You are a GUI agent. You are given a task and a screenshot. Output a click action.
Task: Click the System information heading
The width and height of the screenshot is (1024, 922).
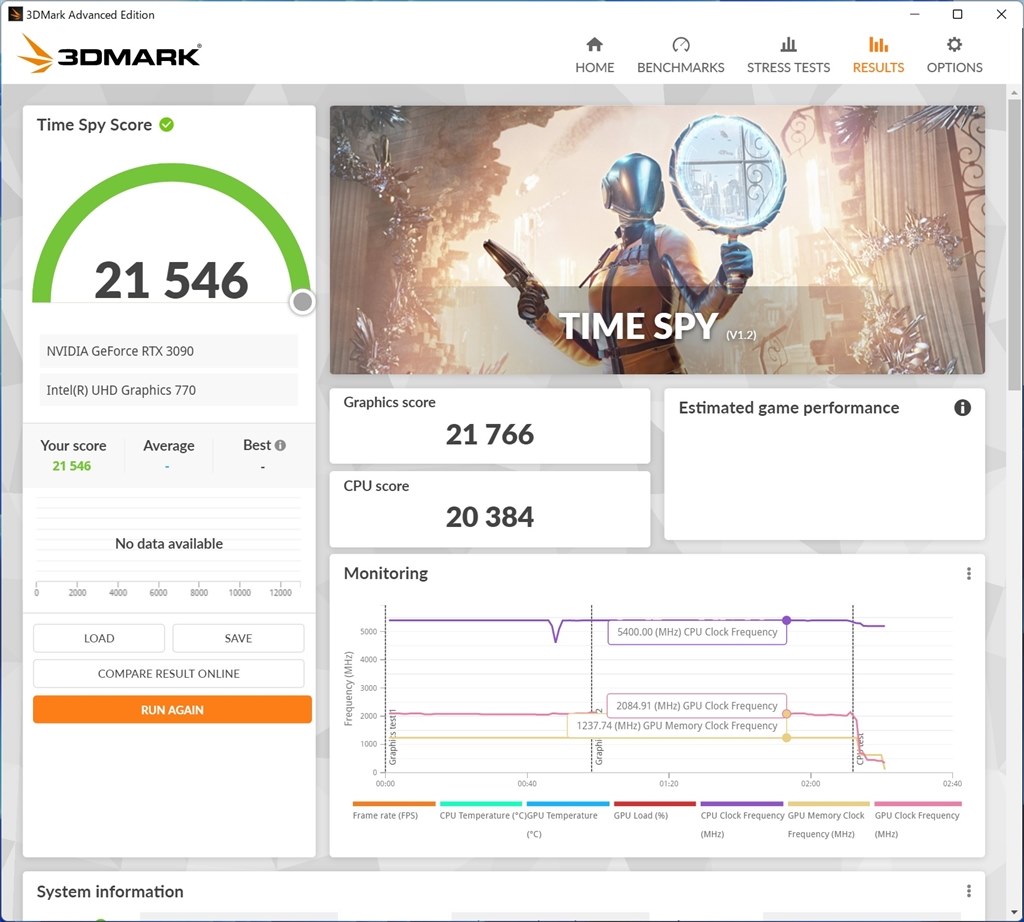click(110, 892)
